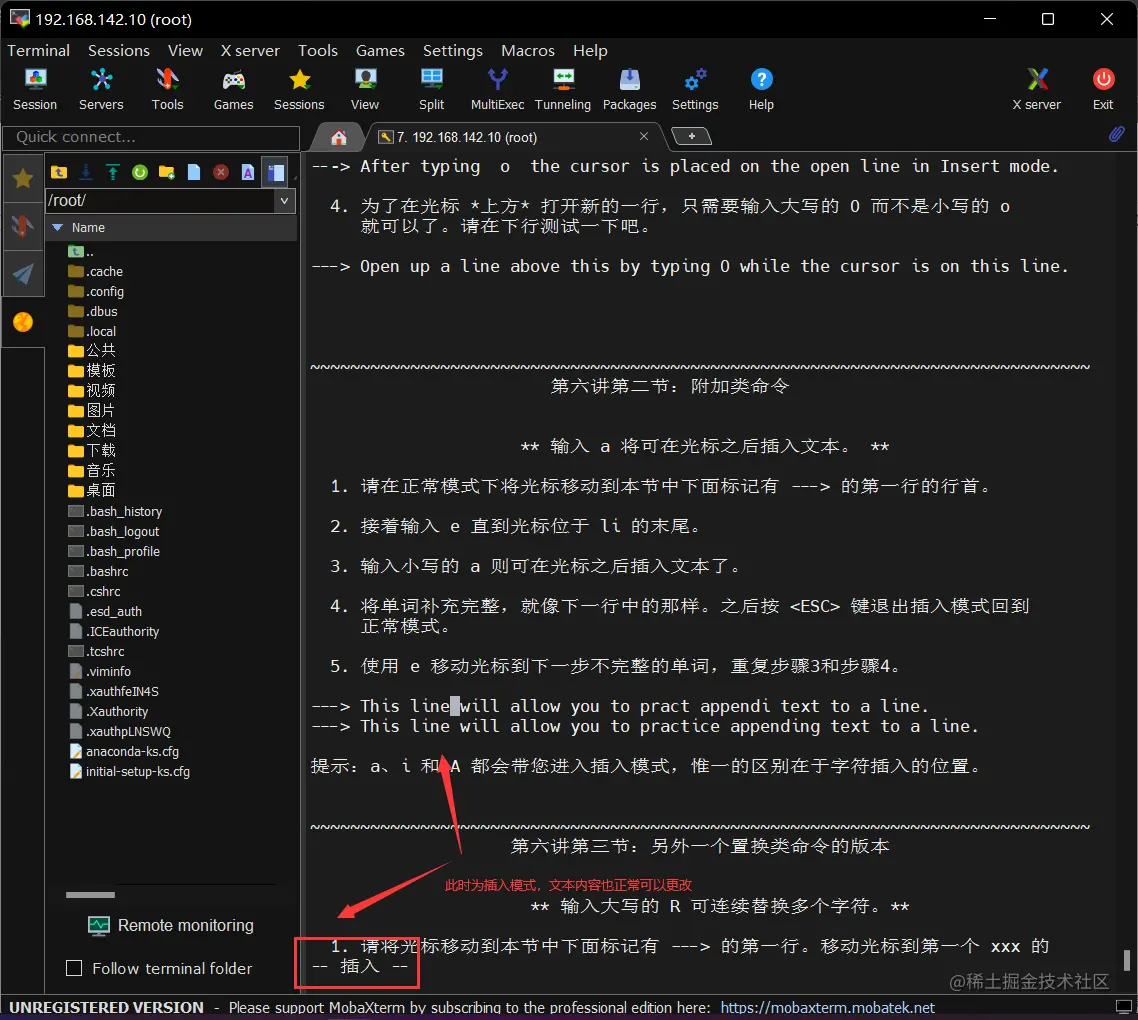Open the Packages toolbar icon
Screen dimensions: 1138x1020
click(629, 89)
